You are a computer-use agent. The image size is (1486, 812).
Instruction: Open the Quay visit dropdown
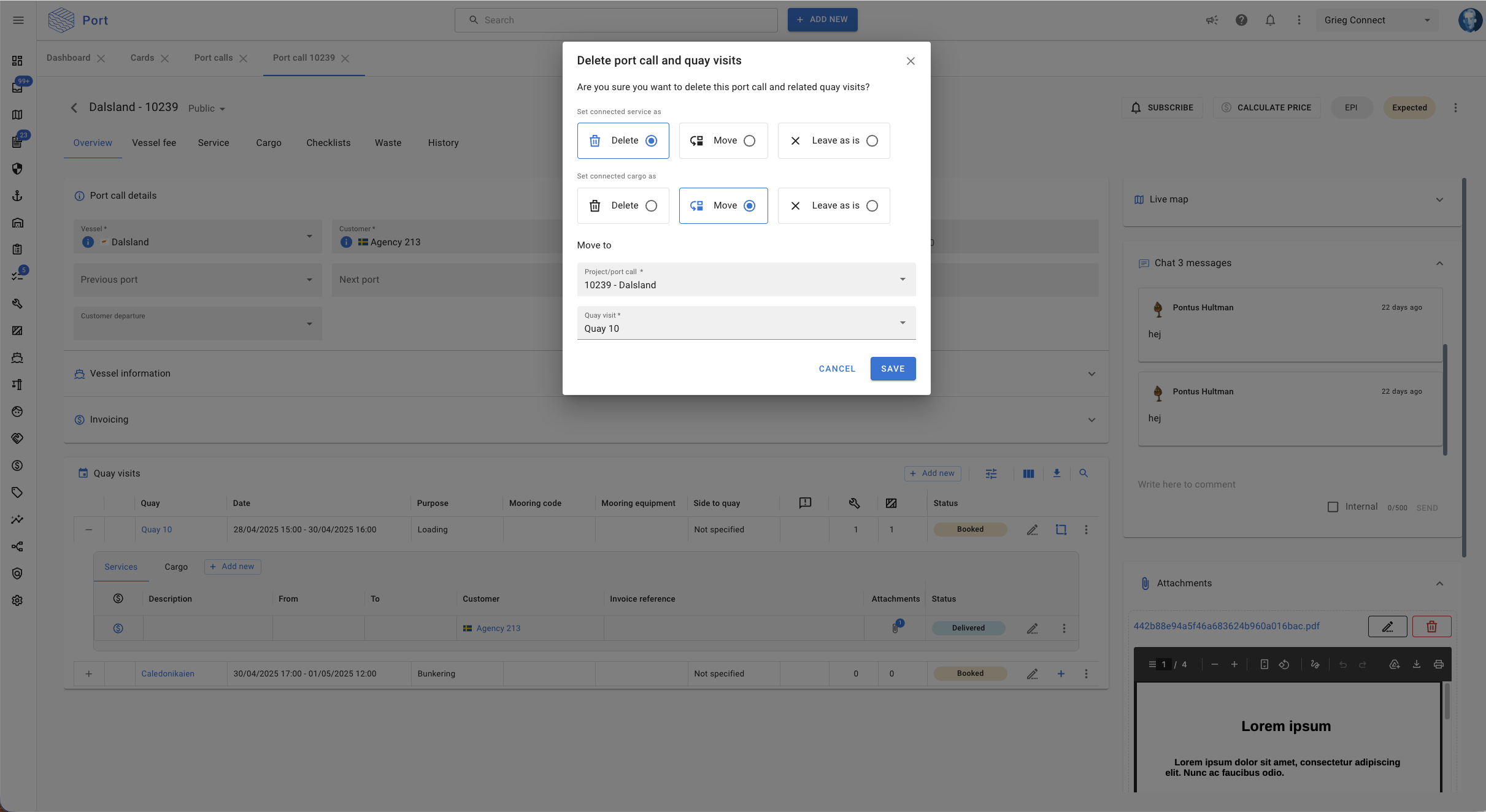745,323
